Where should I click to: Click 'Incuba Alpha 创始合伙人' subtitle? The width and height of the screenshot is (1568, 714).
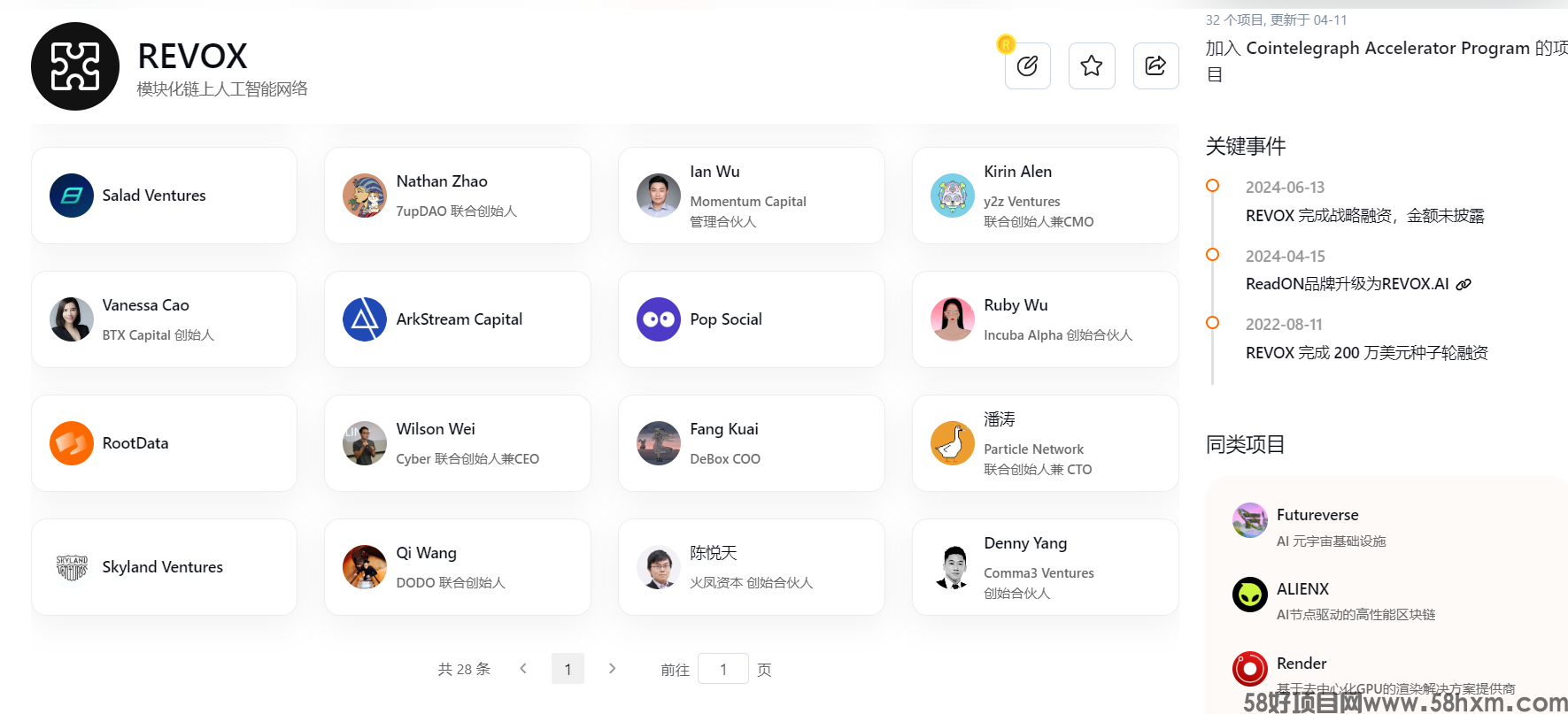point(1058,335)
